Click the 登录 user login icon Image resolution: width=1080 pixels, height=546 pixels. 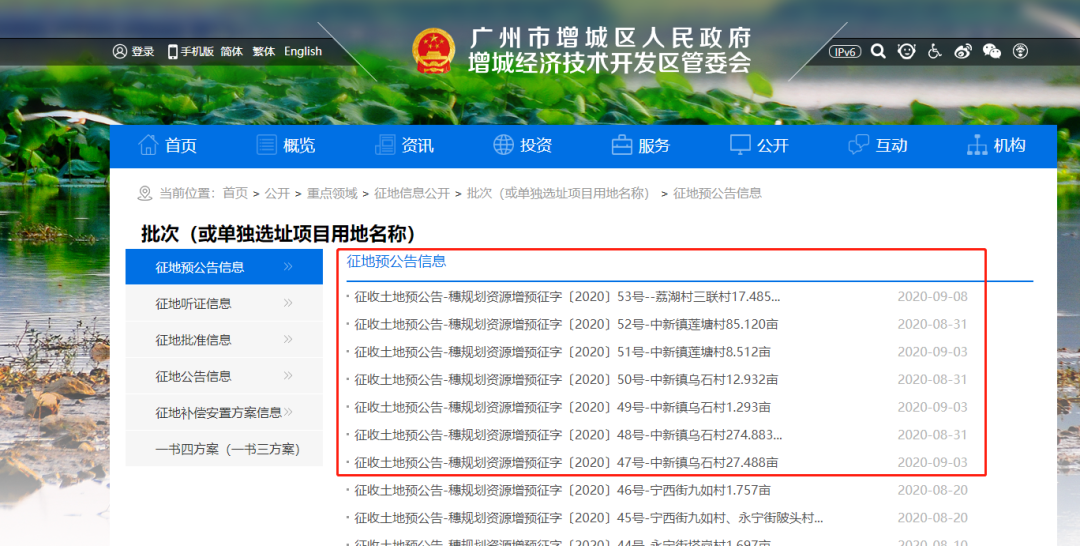(x=120, y=51)
